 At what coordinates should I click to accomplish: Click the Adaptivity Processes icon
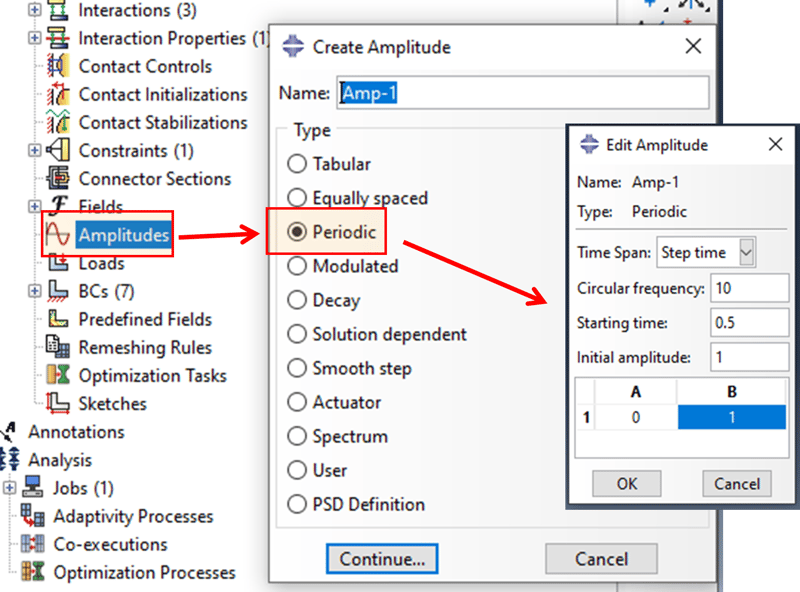click(33, 515)
